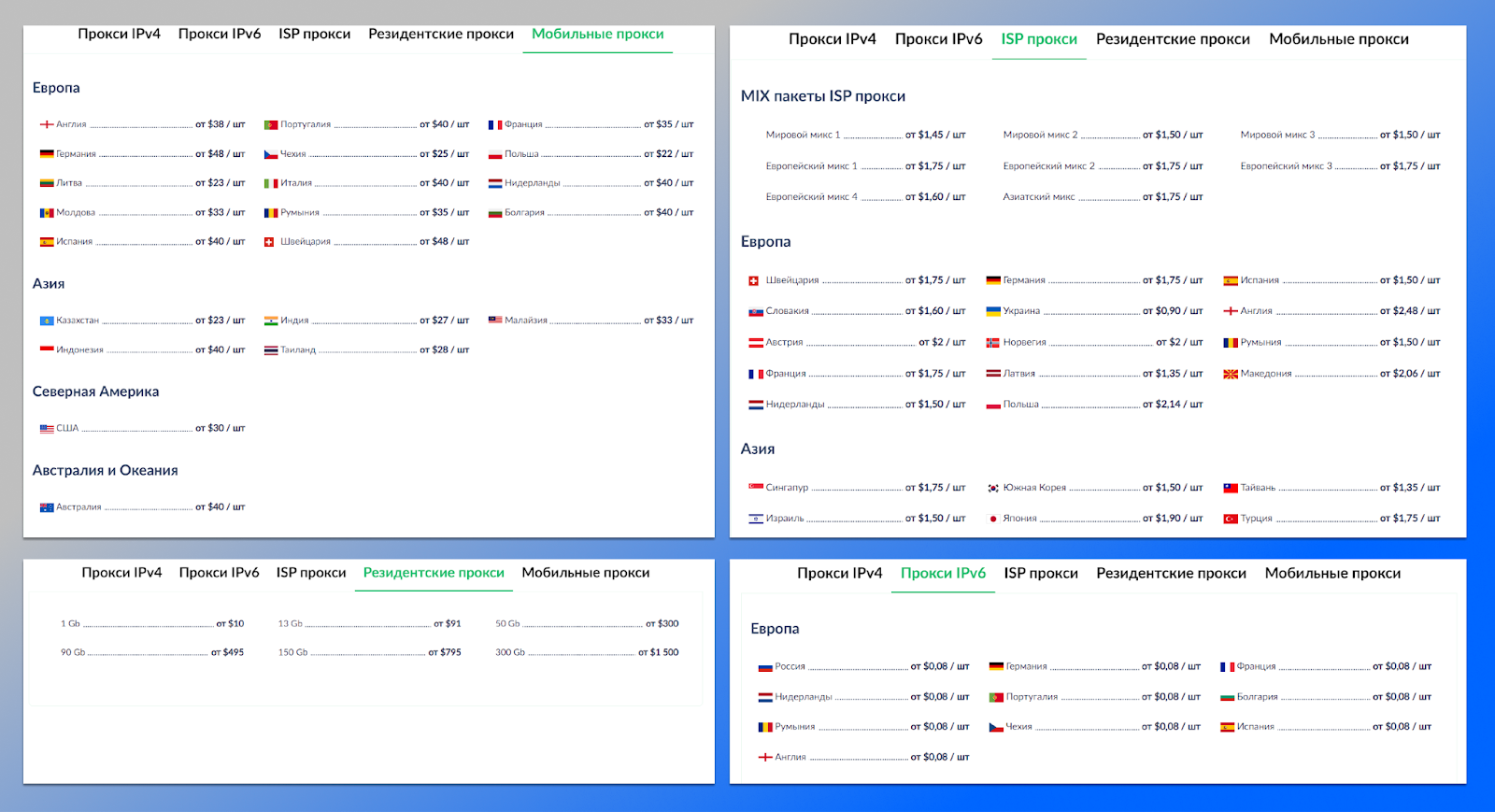
Task: Click USA flag beside США от $30
Action: (x=46, y=429)
